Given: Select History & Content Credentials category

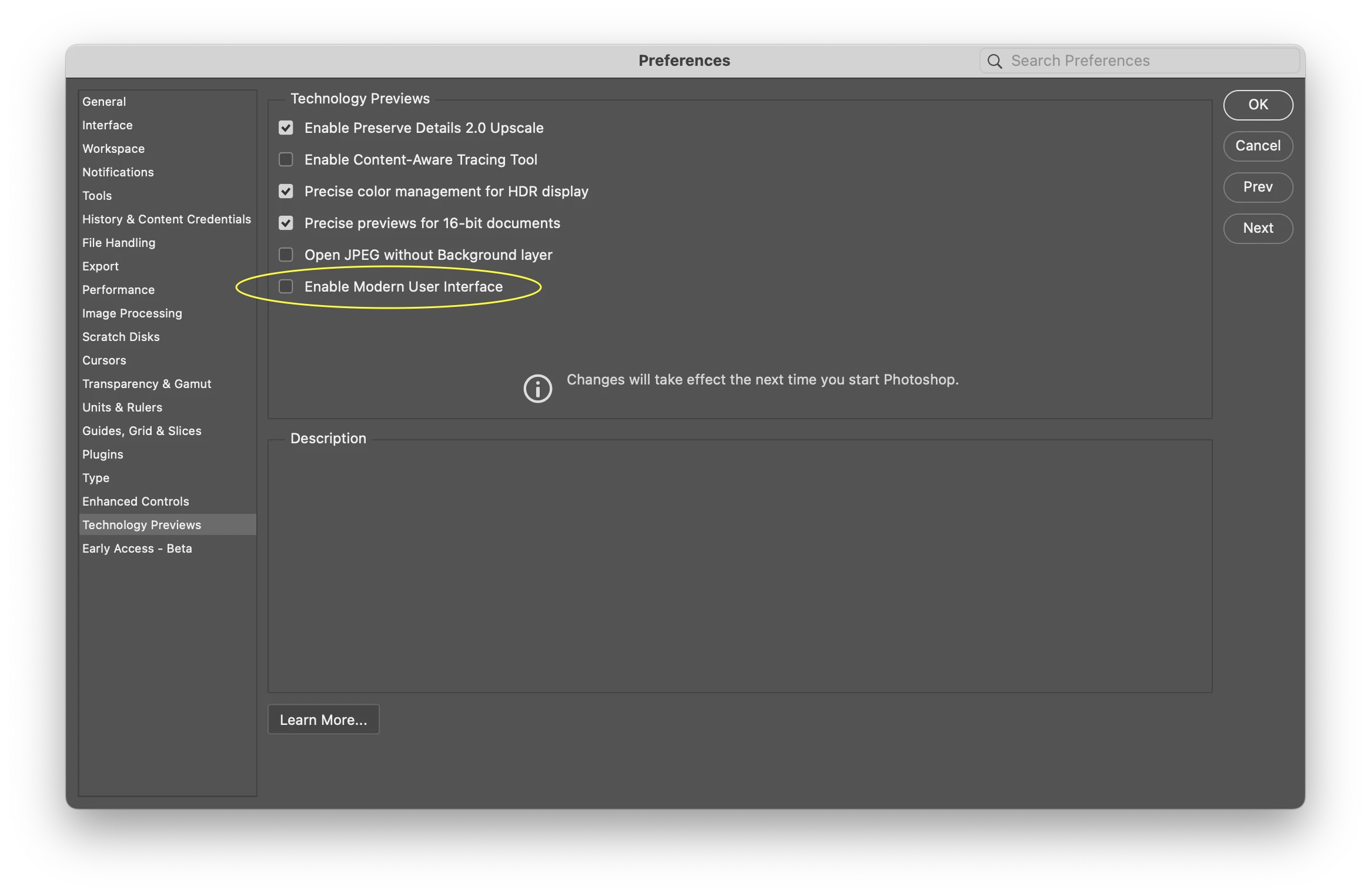Looking at the screenshot, I should pyautogui.click(x=166, y=219).
